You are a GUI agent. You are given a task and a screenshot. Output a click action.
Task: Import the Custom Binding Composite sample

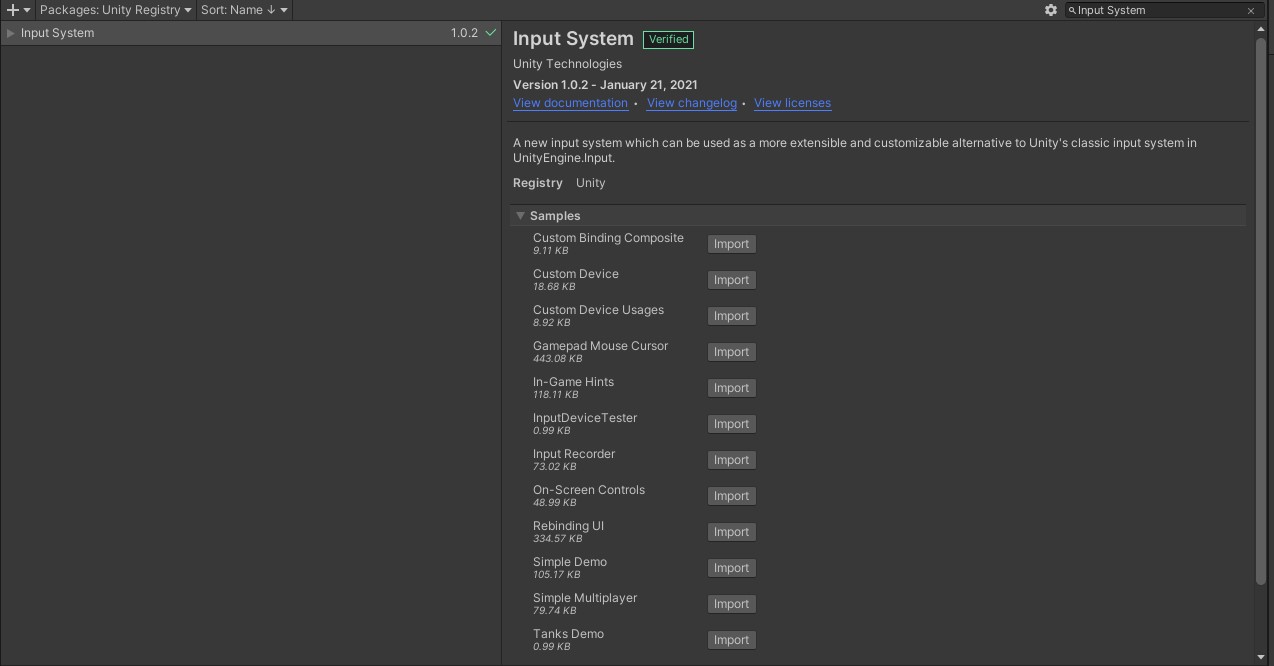coord(731,244)
